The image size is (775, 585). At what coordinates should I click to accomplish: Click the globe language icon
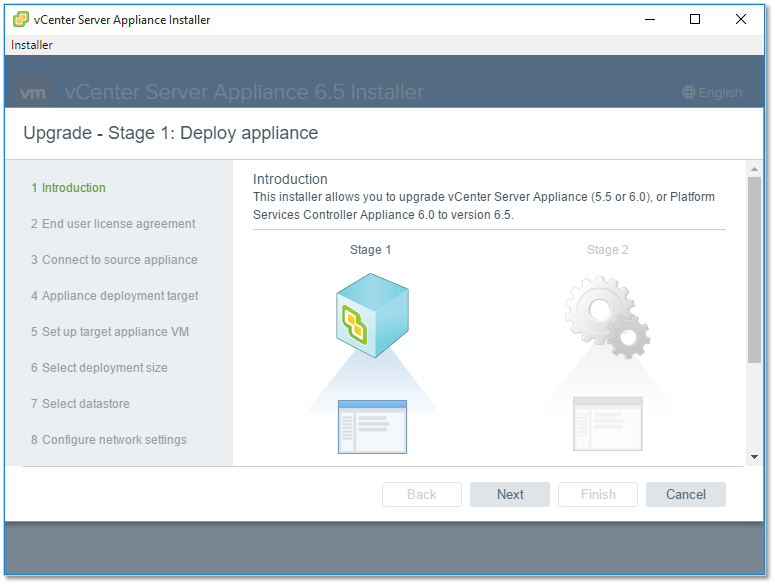689,92
